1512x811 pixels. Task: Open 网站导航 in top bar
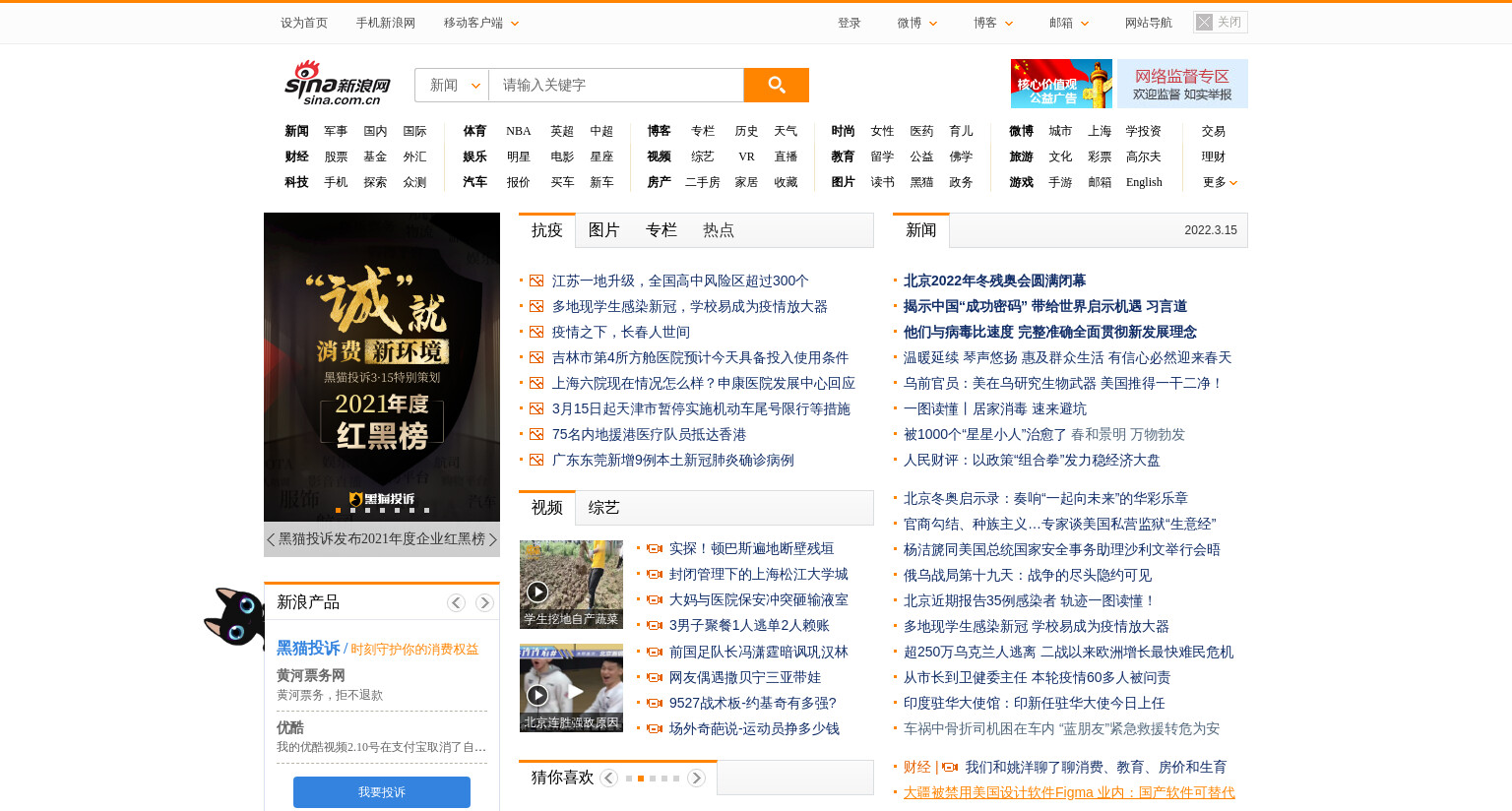pyautogui.click(x=1149, y=23)
